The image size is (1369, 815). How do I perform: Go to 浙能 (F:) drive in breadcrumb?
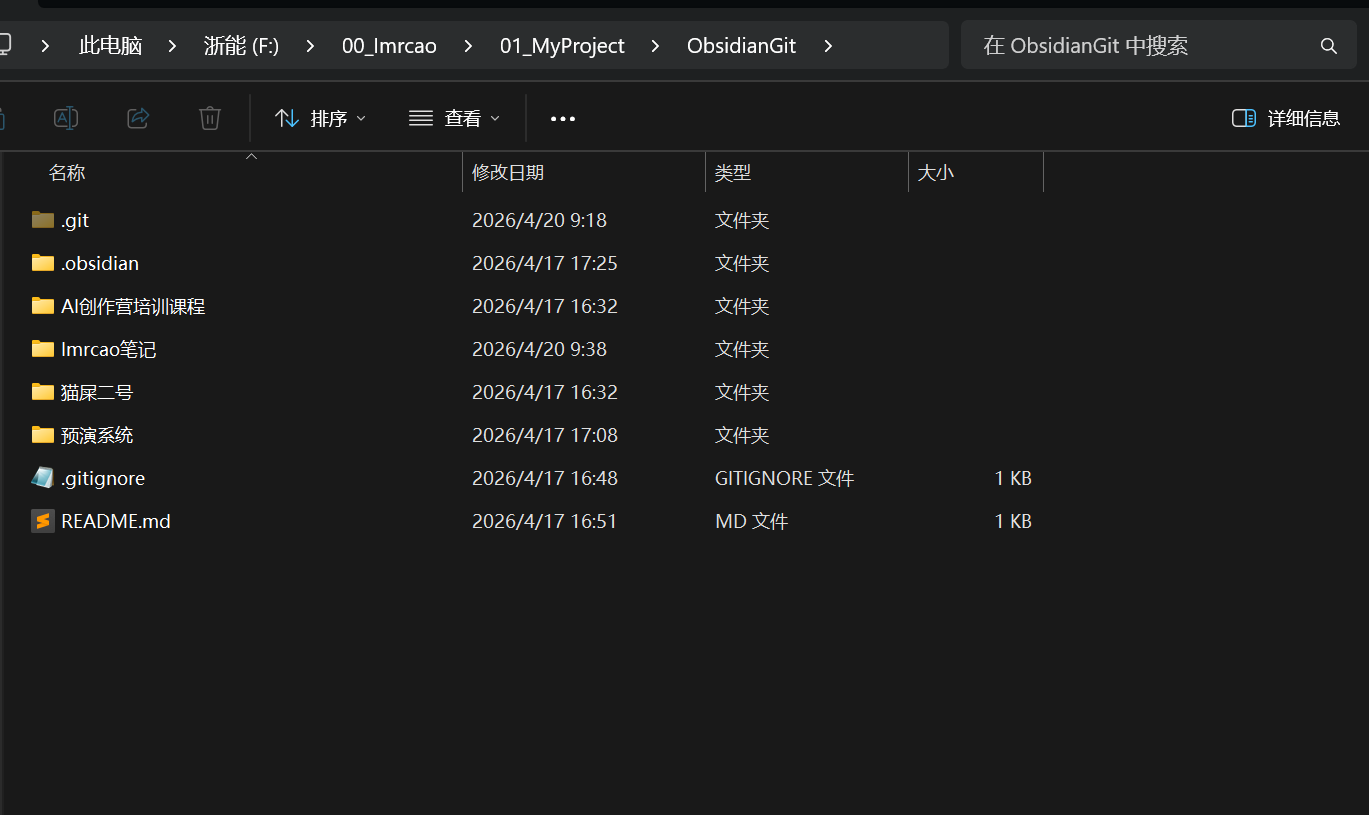241,46
